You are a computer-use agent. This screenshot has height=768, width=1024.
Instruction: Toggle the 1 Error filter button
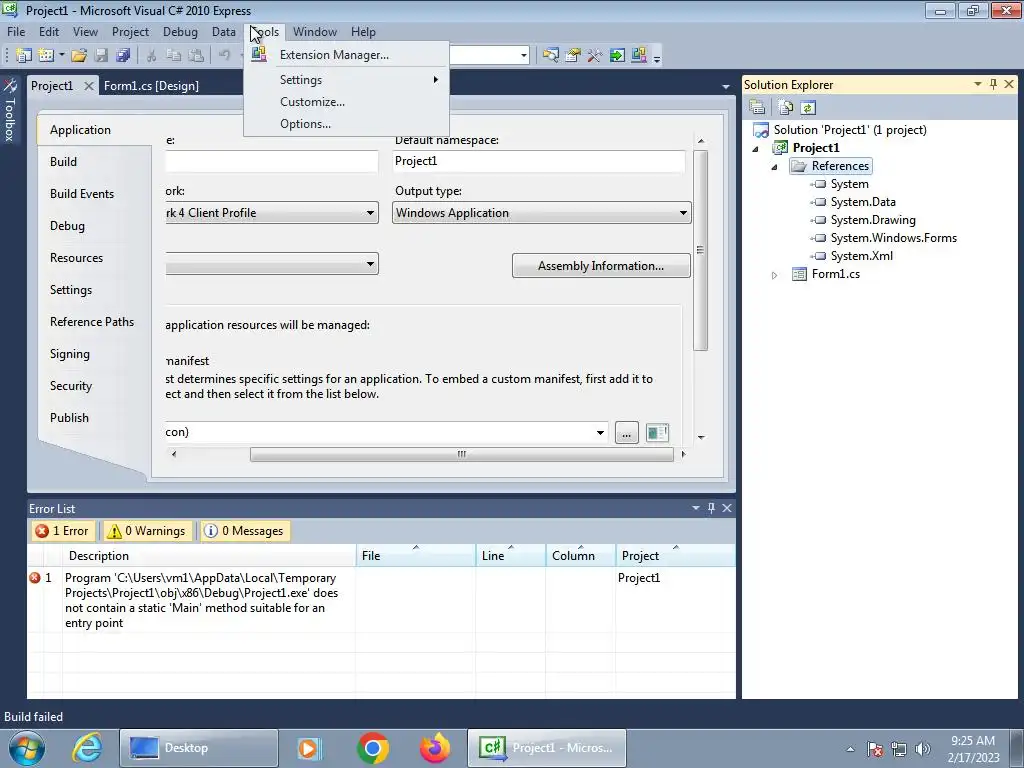63,531
